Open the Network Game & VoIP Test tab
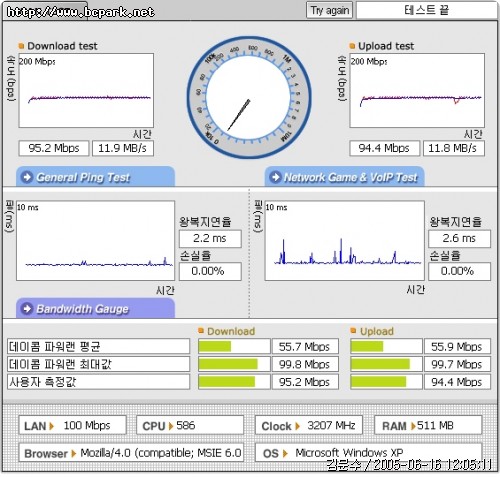500x477 pixels. tap(344, 177)
